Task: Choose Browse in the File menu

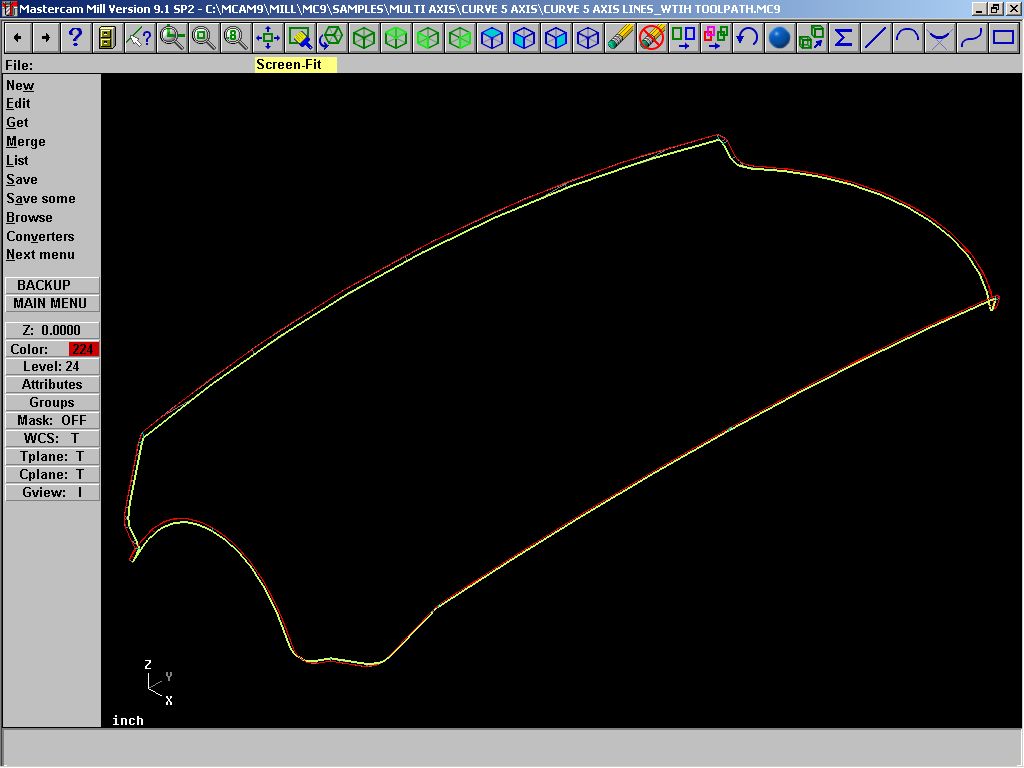Action: coord(29,217)
